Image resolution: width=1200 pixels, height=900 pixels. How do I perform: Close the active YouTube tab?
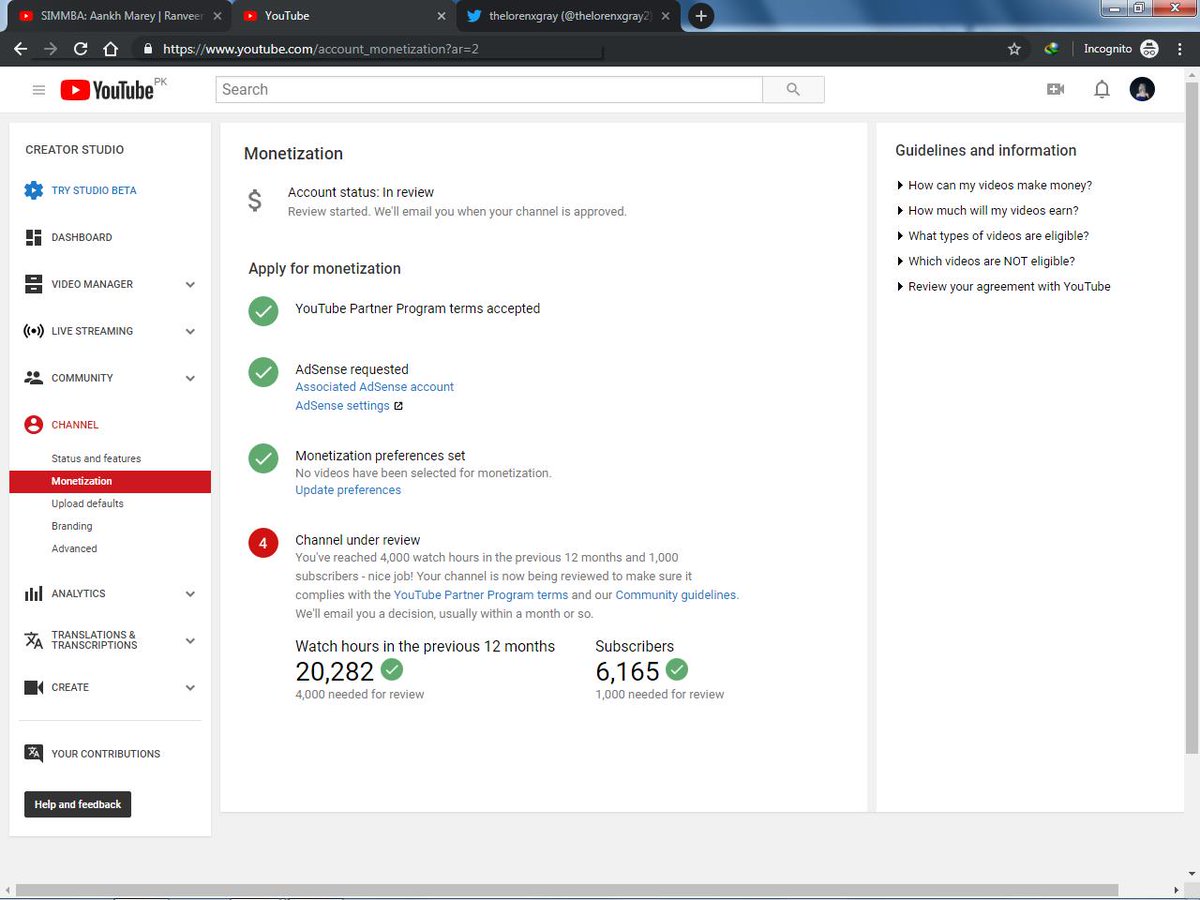click(x=441, y=16)
